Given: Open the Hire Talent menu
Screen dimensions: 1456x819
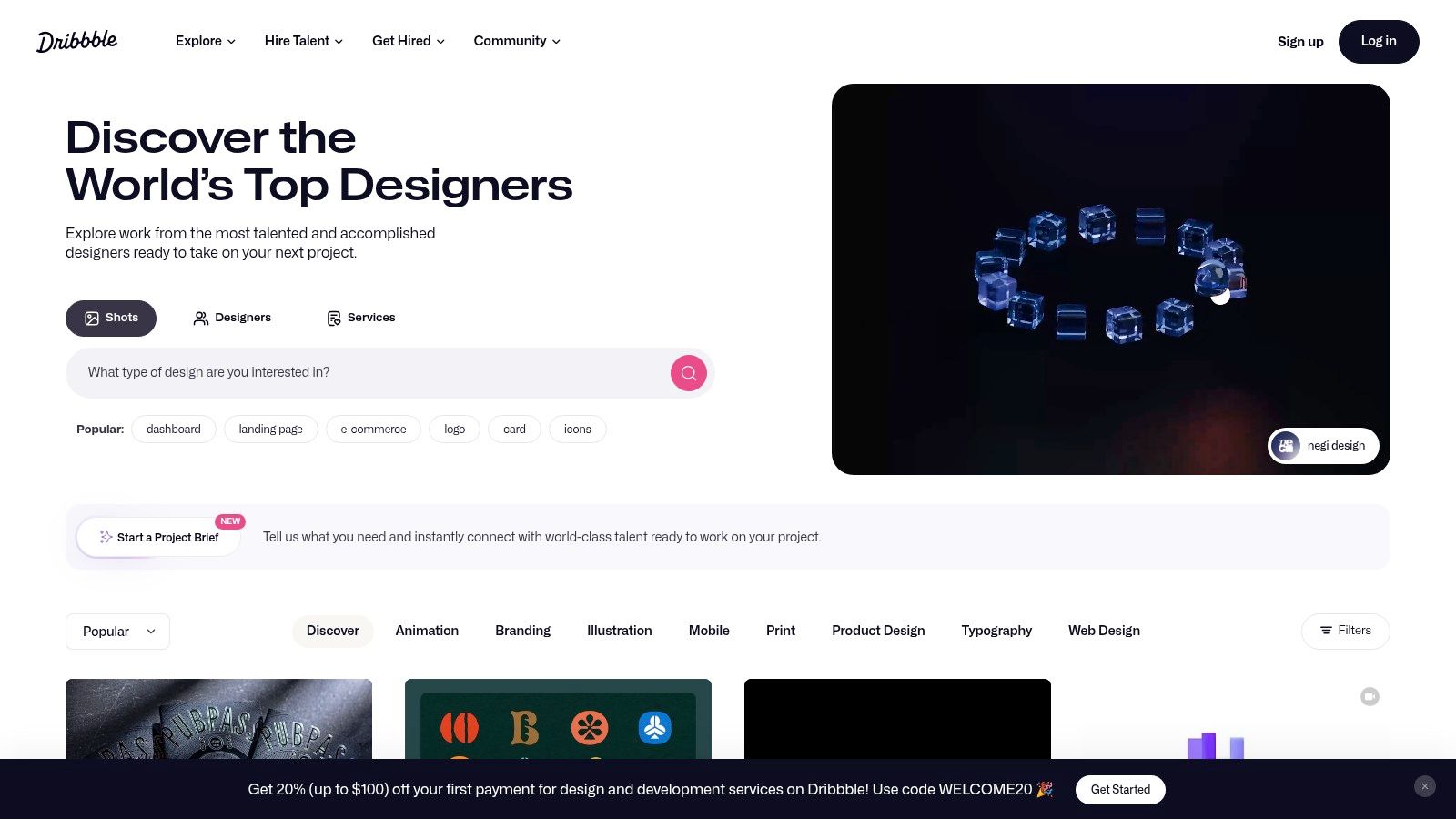Looking at the screenshot, I should (303, 41).
